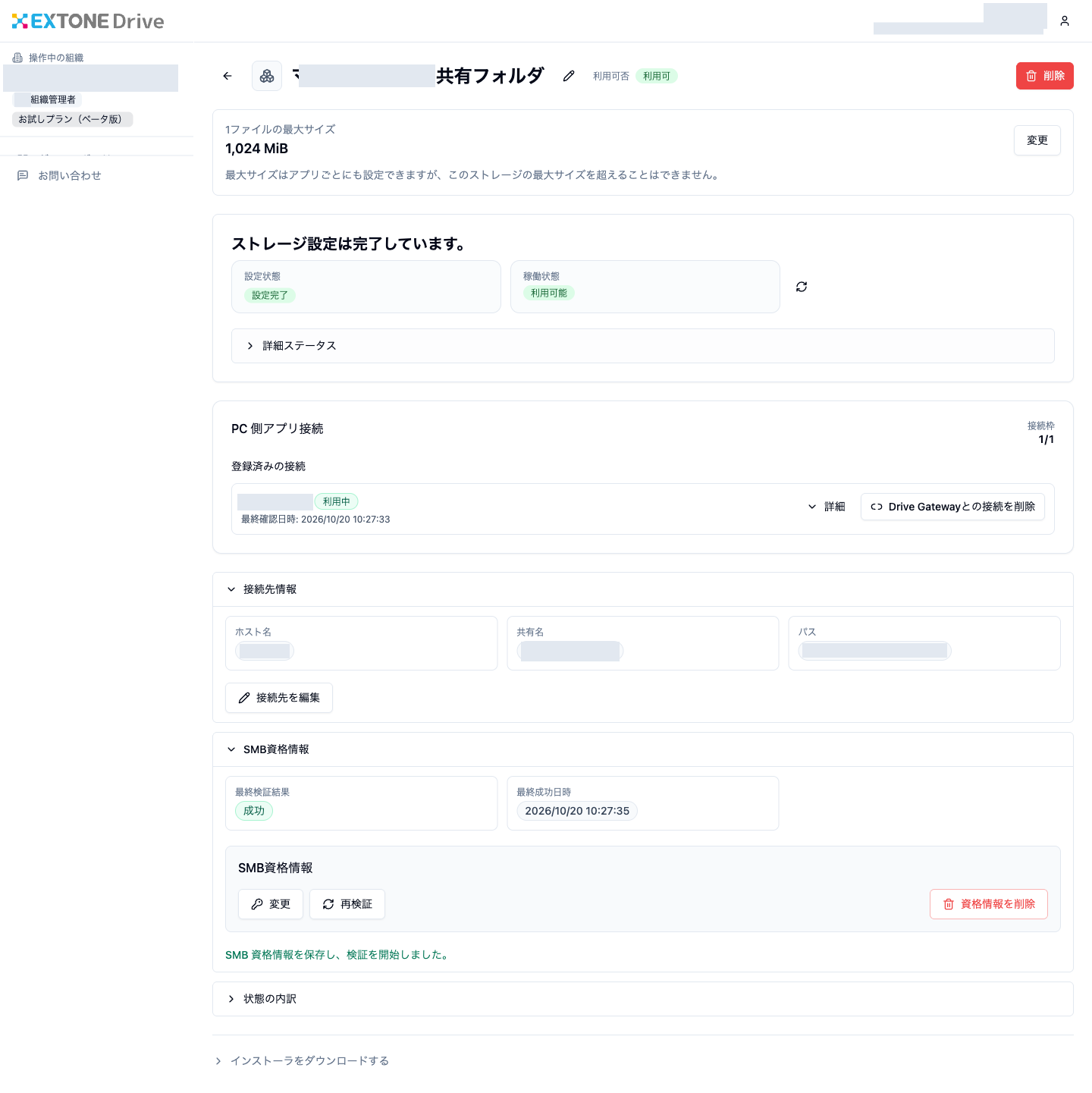Click the storage cluster icon beside the title
Screen dimensions: 1092x1093
pyautogui.click(x=267, y=76)
